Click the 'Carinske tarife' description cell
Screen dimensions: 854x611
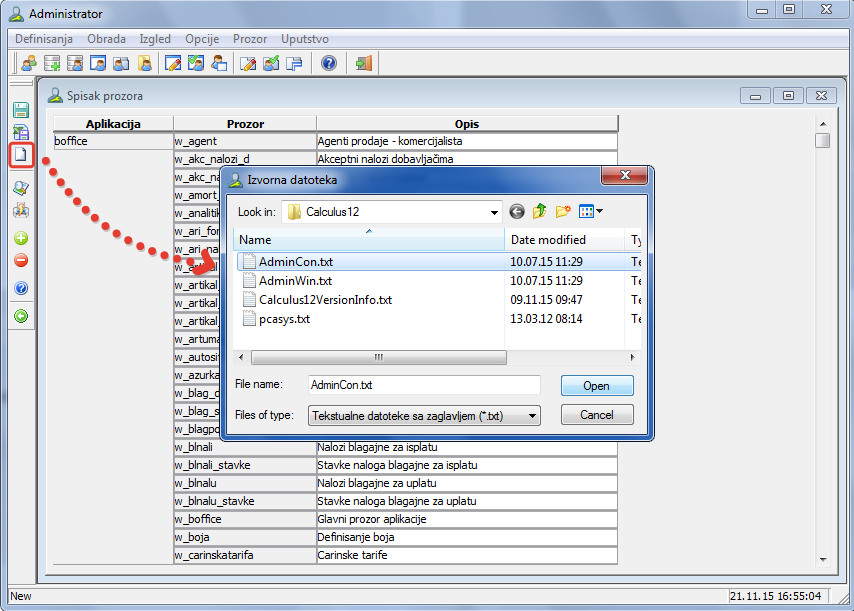pyautogui.click(x=467, y=555)
